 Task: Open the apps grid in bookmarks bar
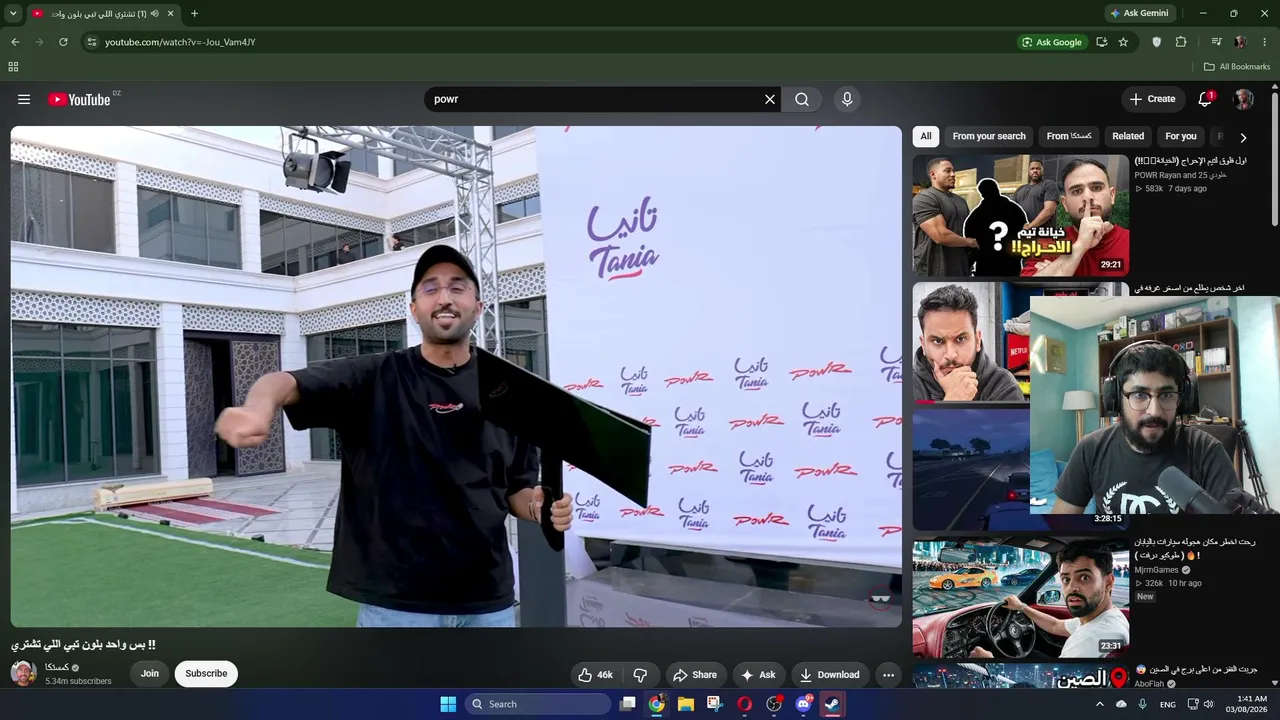pyautogui.click(x=13, y=67)
